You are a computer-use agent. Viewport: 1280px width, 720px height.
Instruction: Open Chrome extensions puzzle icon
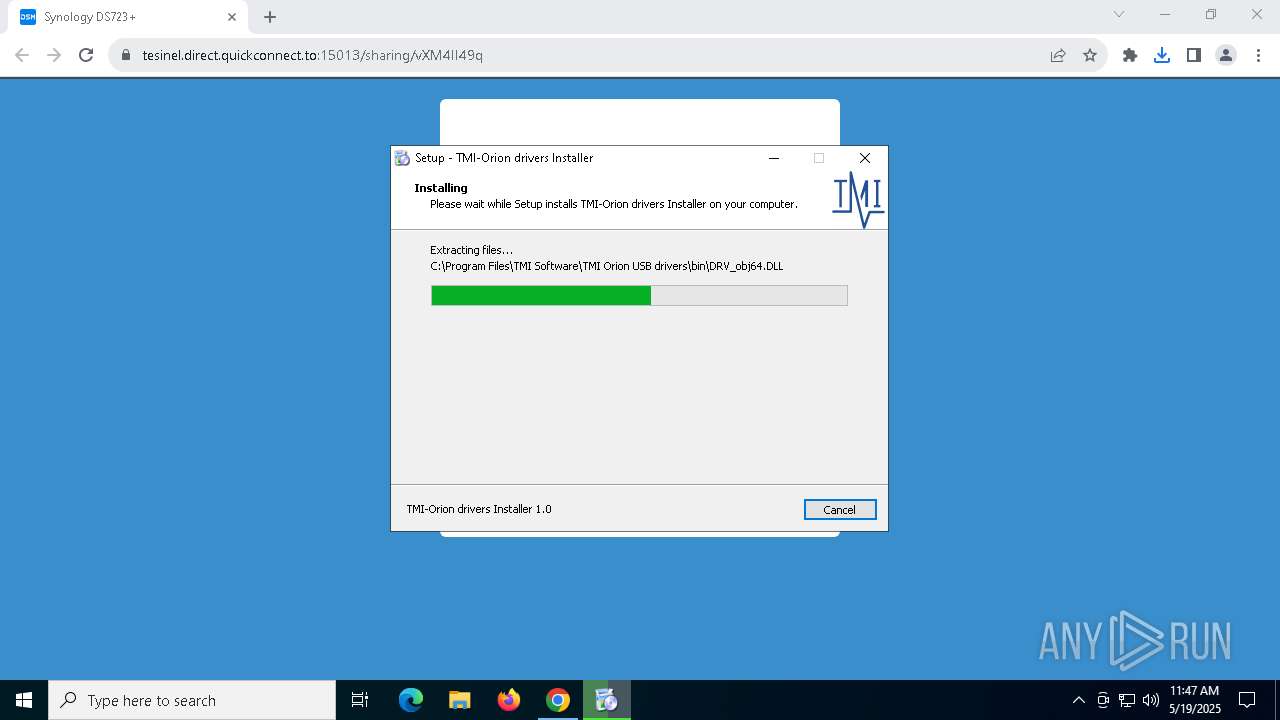1130,55
